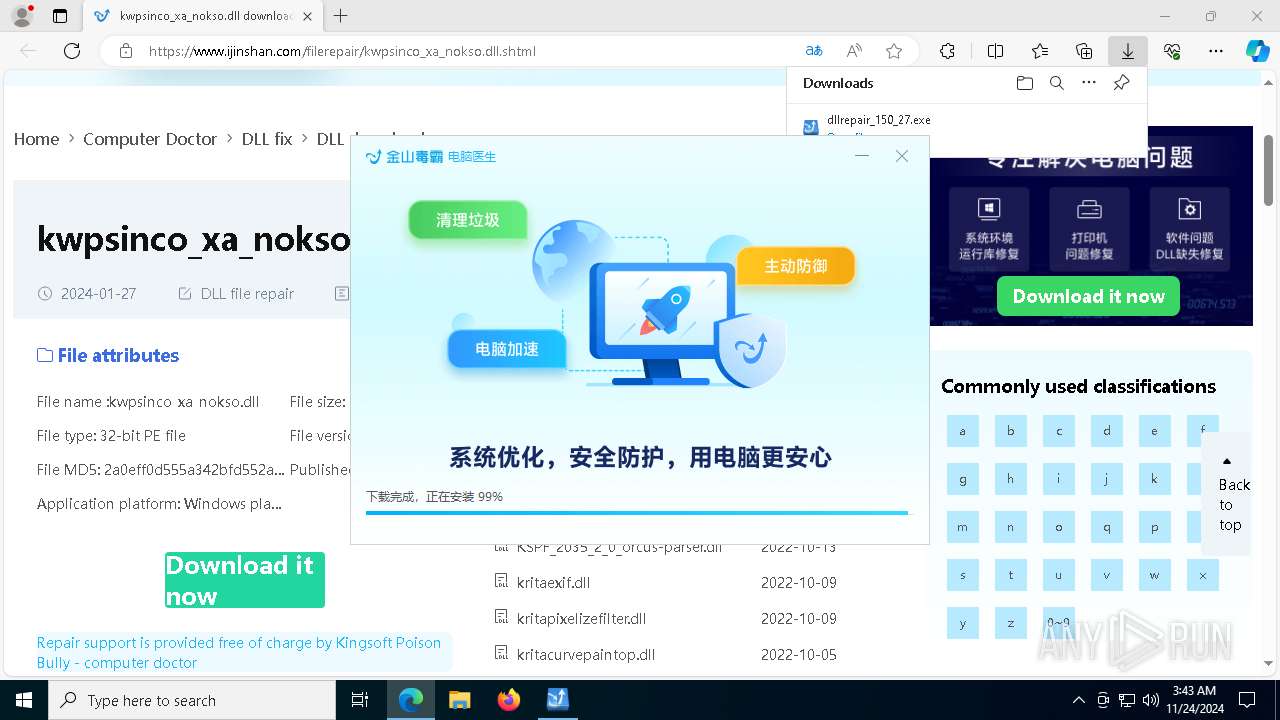Open the notification center icon

(1247, 700)
